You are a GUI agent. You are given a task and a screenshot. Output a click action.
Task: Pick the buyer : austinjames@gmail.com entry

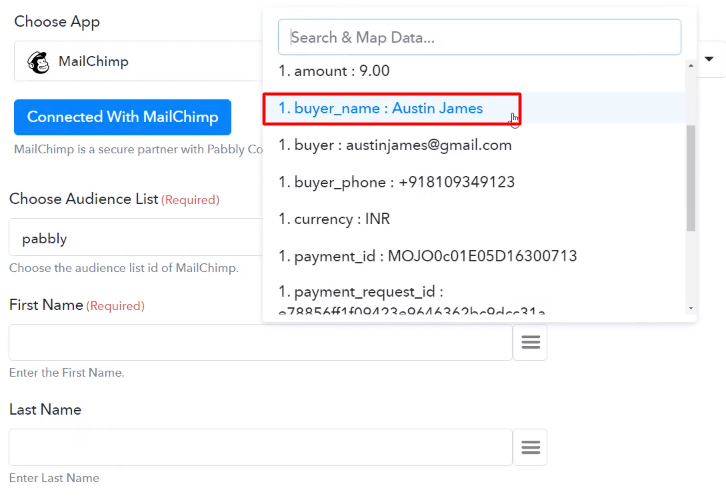pyautogui.click(x=474, y=145)
